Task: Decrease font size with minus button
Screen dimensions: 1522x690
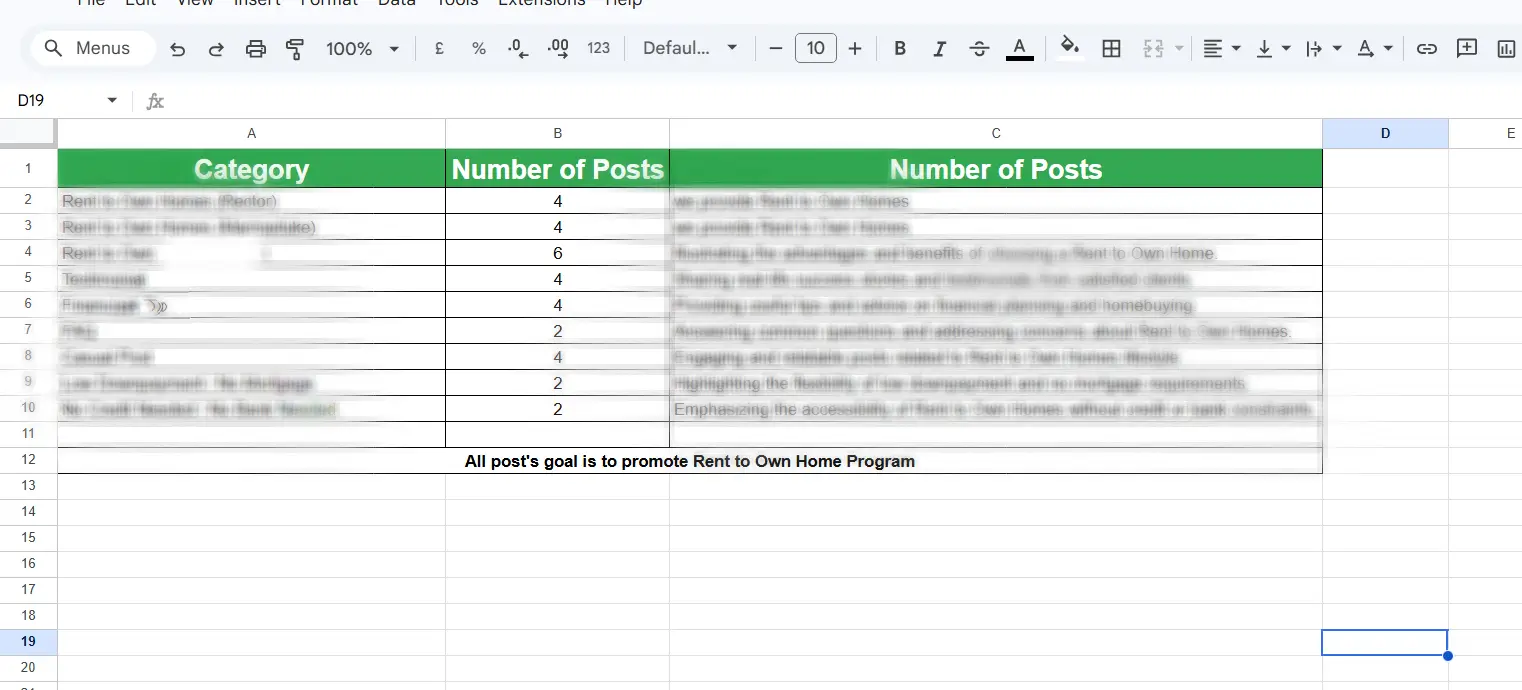Action: [x=775, y=48]
